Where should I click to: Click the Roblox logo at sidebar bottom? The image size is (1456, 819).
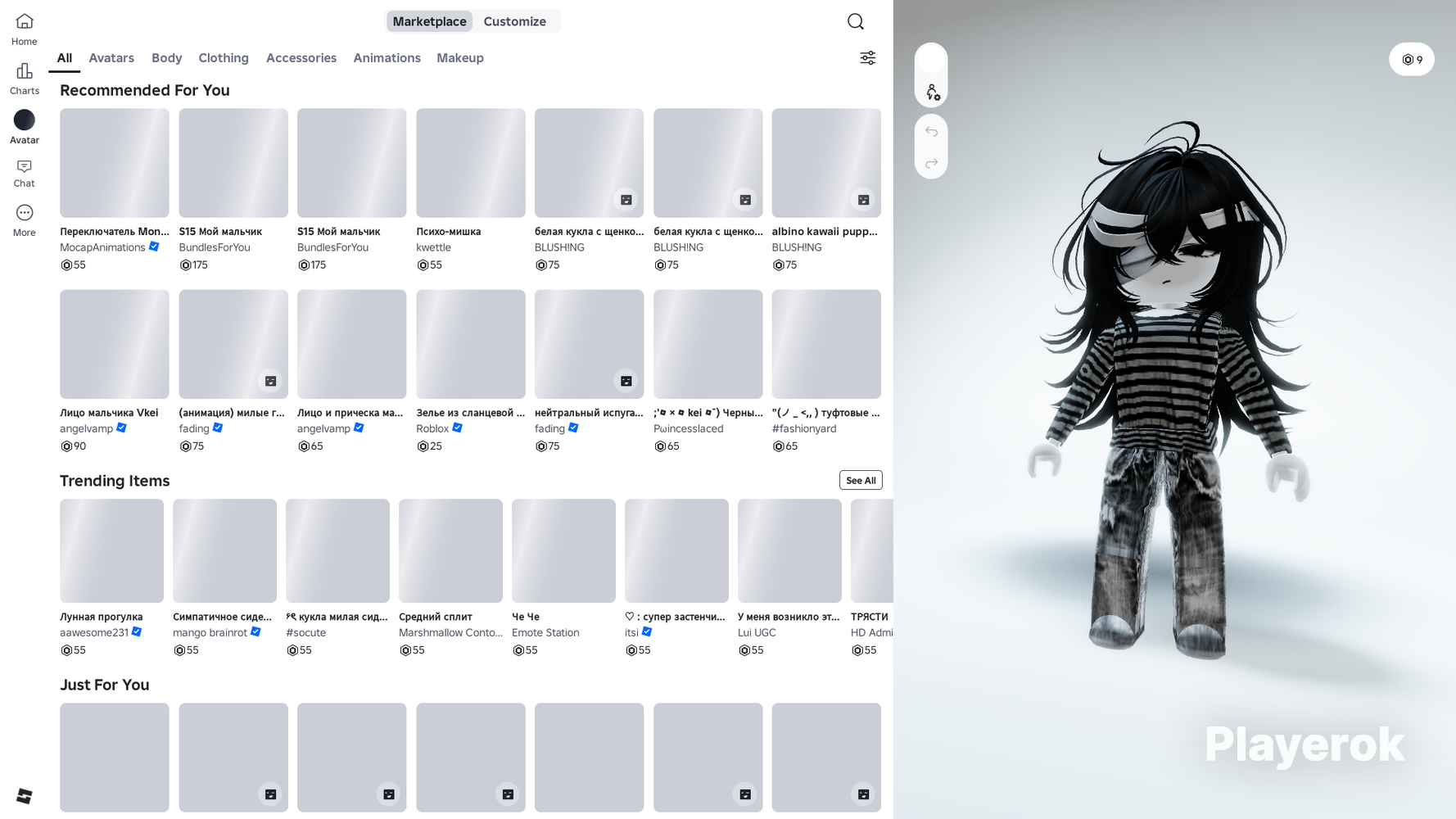(25, 796)
